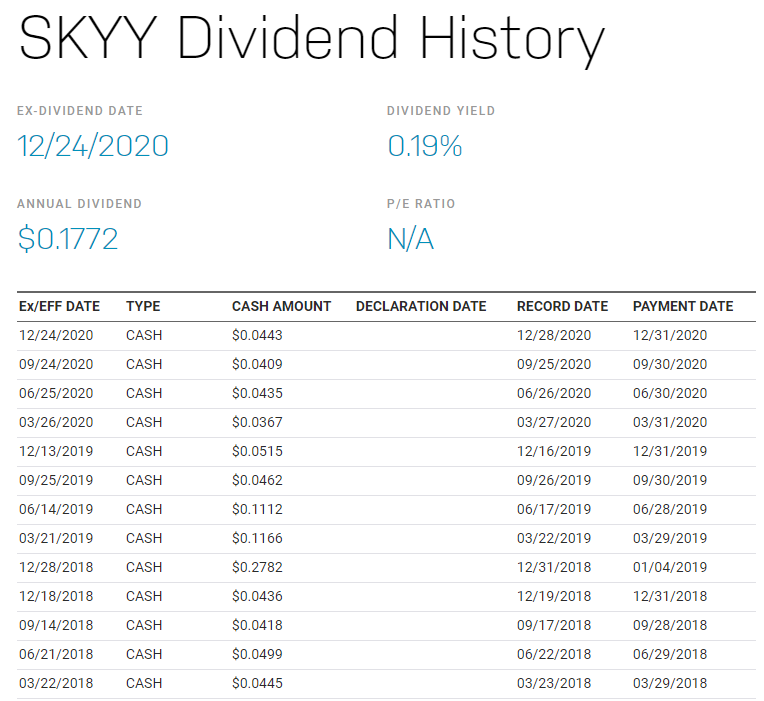This screenshot has height=701, width=764.
Task: Click the dividend yield value 0.19%
Action: (x=425, y=146)
